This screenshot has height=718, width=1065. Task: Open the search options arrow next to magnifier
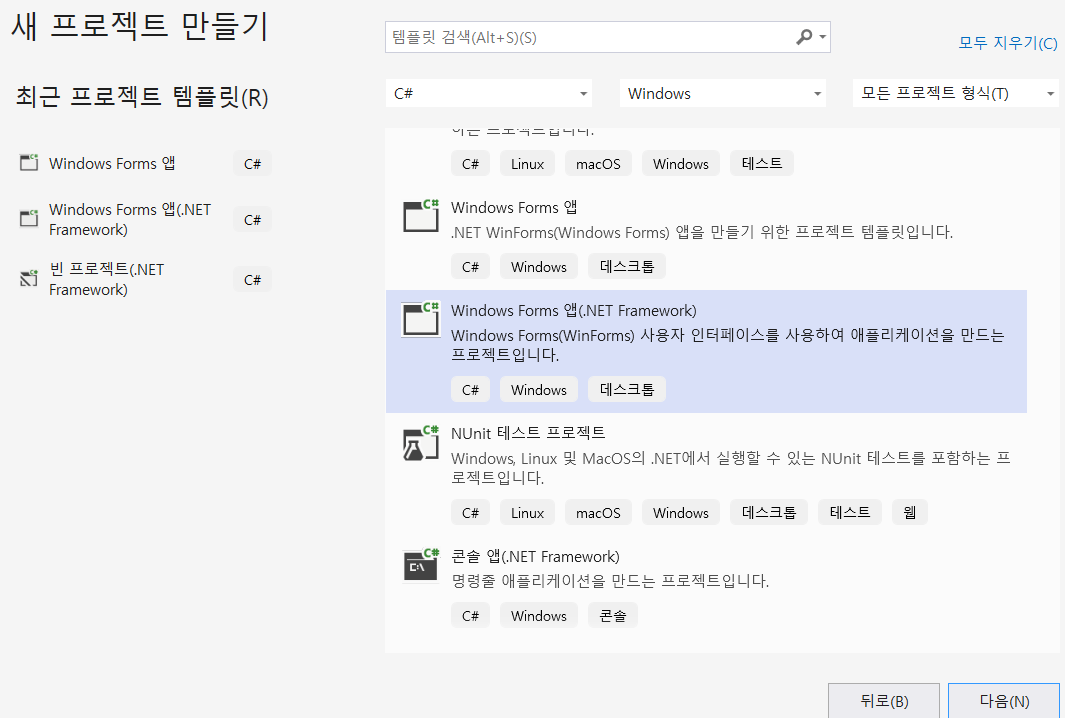[x=823, y=37]
